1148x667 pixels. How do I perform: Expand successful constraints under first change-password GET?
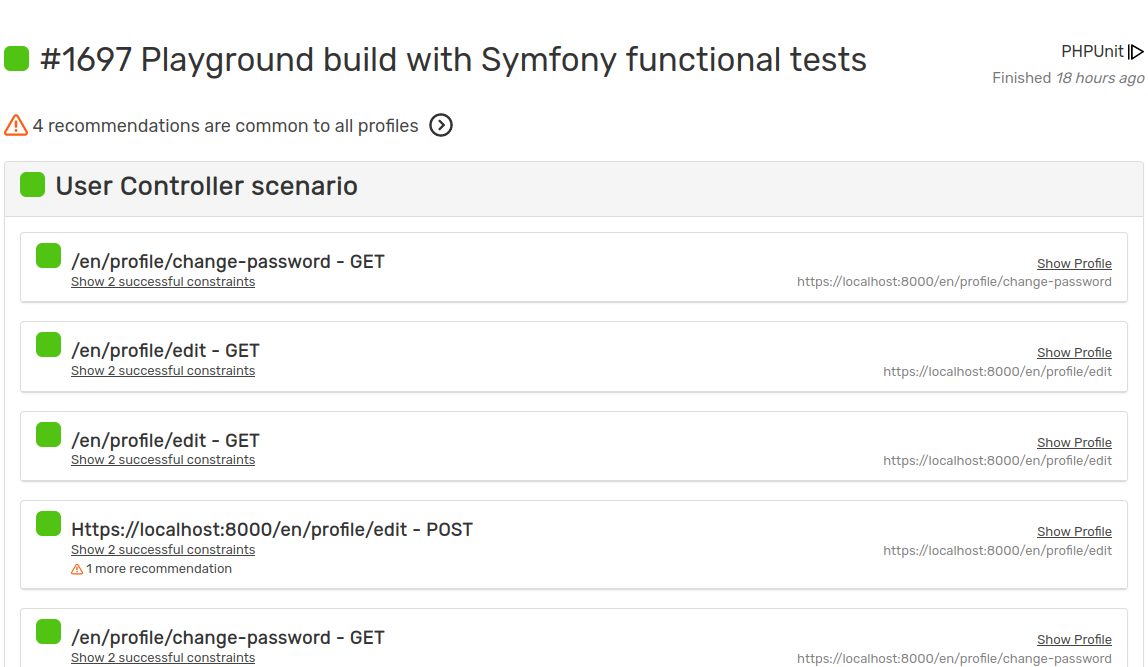tap(163, 281)
